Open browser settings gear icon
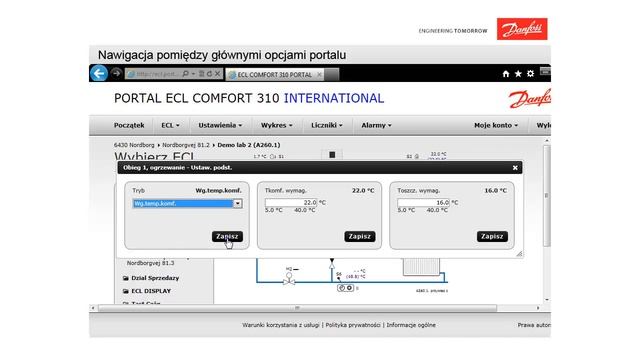 click(x=530, y=73)
